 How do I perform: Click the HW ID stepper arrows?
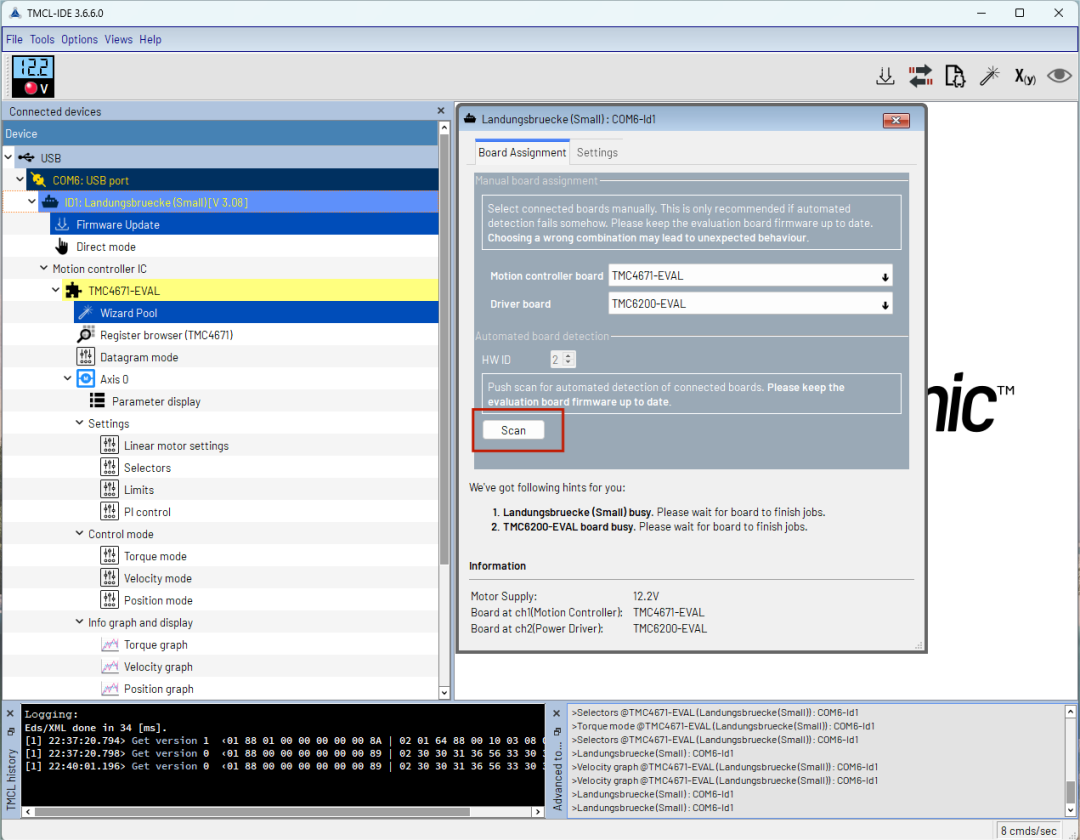(568, 359)
